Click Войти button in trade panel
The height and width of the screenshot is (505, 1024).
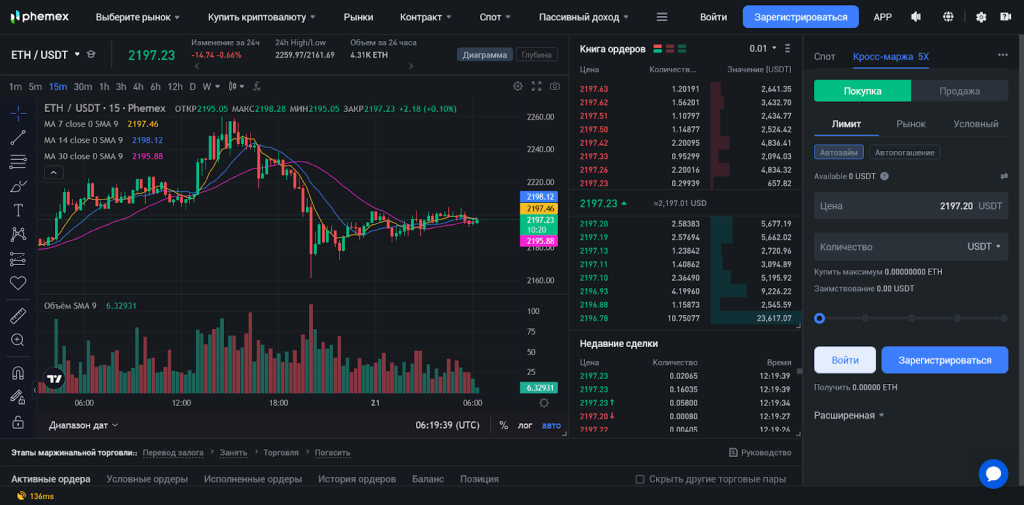pos(844,360)
